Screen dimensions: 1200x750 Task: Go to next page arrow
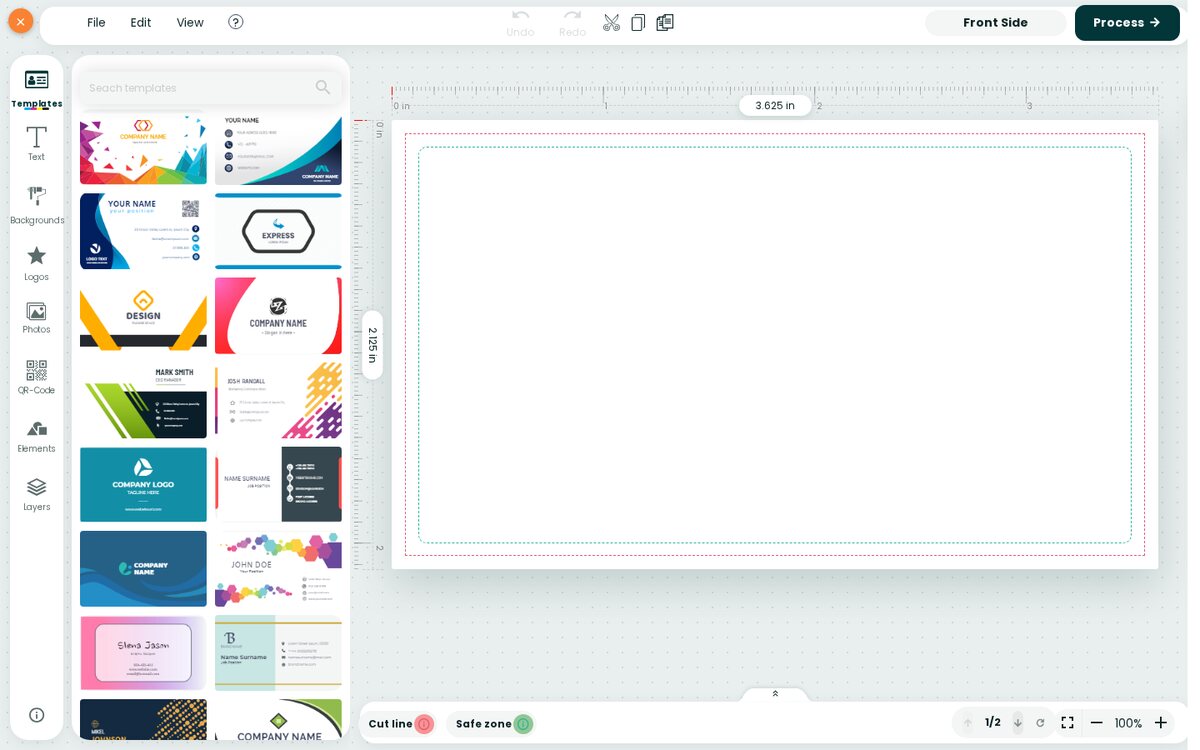tap(1018, 723)
